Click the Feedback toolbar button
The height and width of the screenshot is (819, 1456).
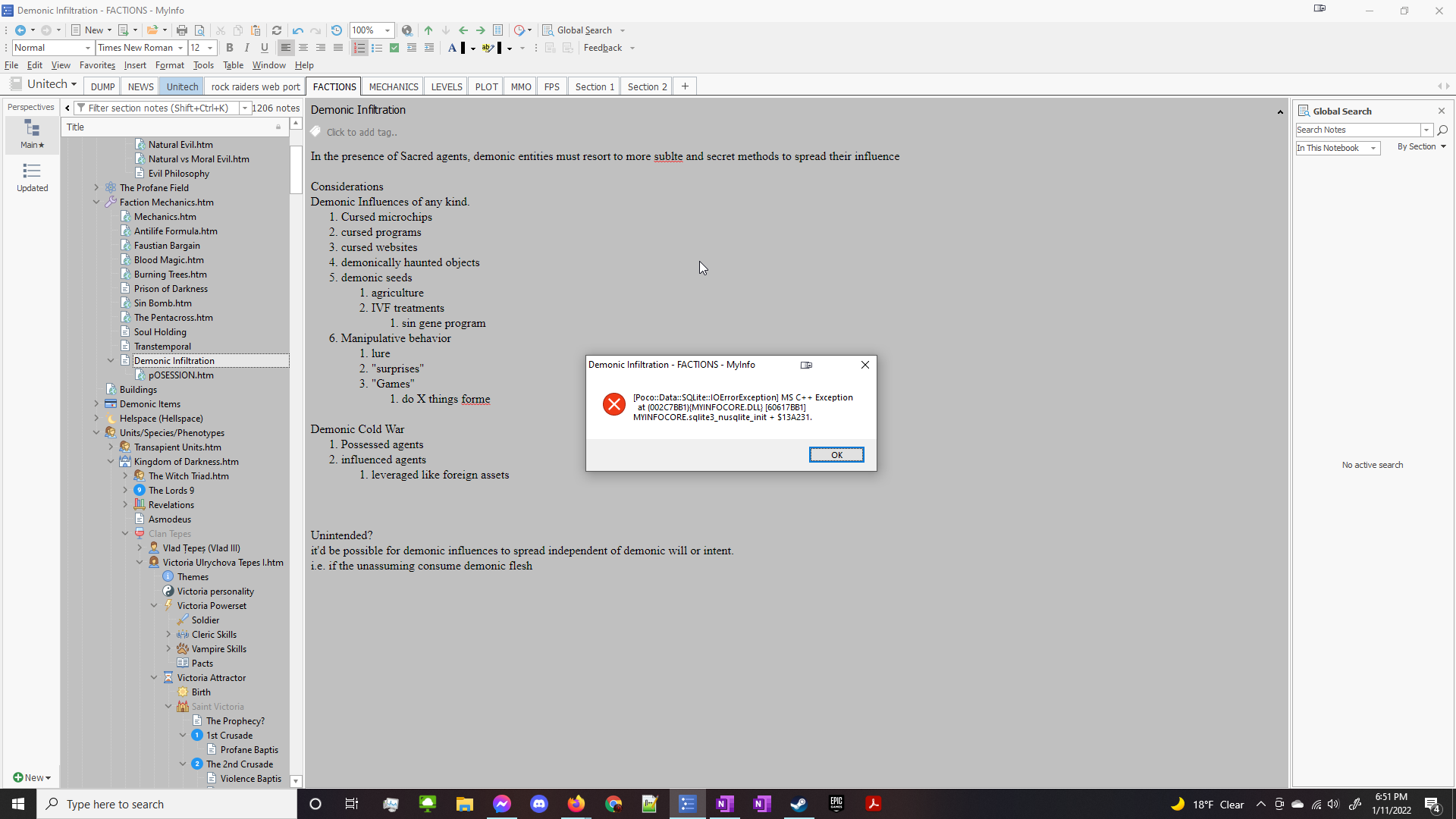coord(603,48)
